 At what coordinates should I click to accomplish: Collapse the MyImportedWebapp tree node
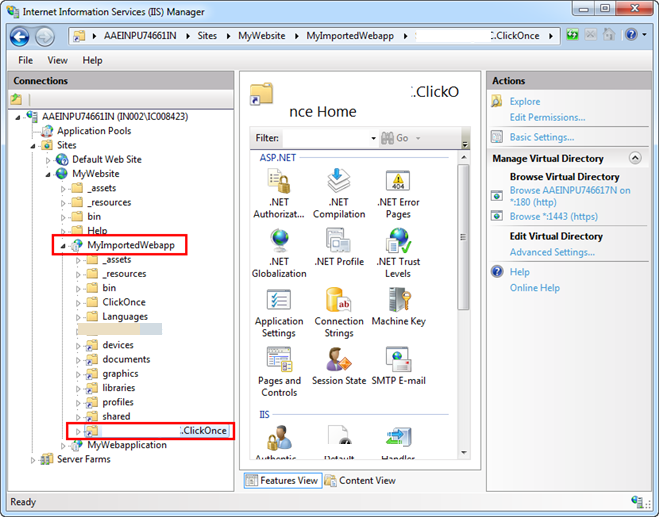coord(64,245)
